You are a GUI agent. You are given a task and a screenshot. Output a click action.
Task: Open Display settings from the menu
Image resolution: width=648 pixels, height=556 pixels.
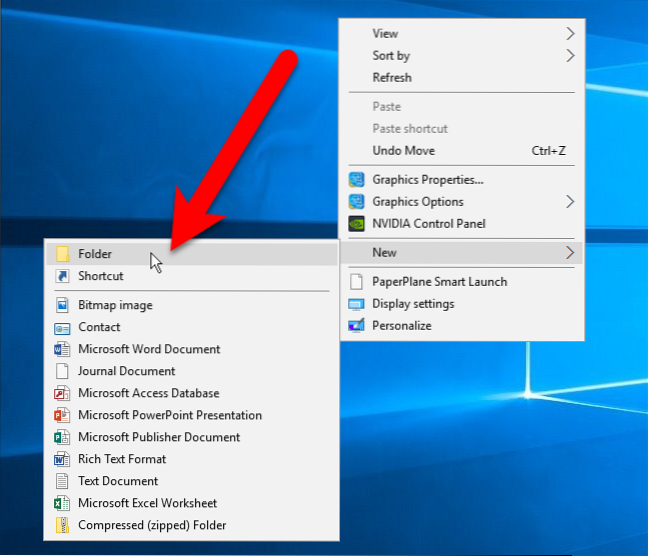point(413,304)
